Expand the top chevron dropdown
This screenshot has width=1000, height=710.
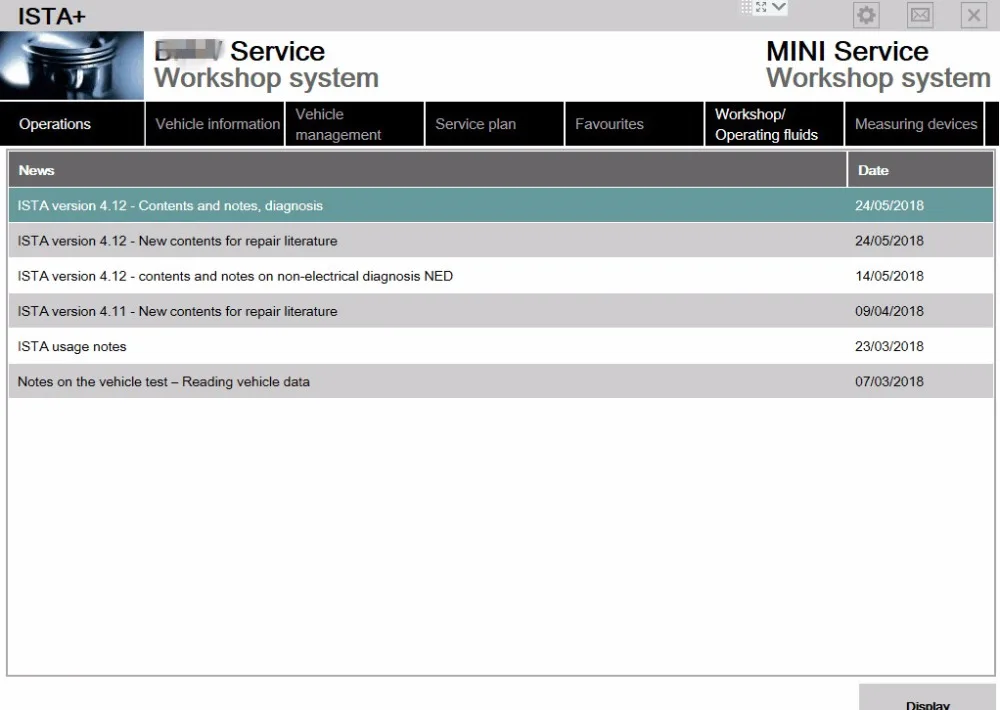tap(779, 7)
